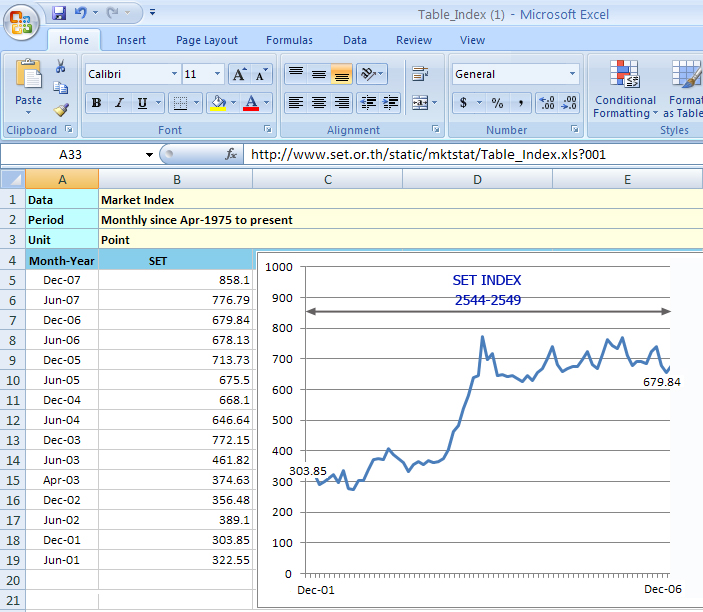Open Alignment settings dialog launcher
The width and height of the screenshot is (703, 612).
[x=435, y=129]
